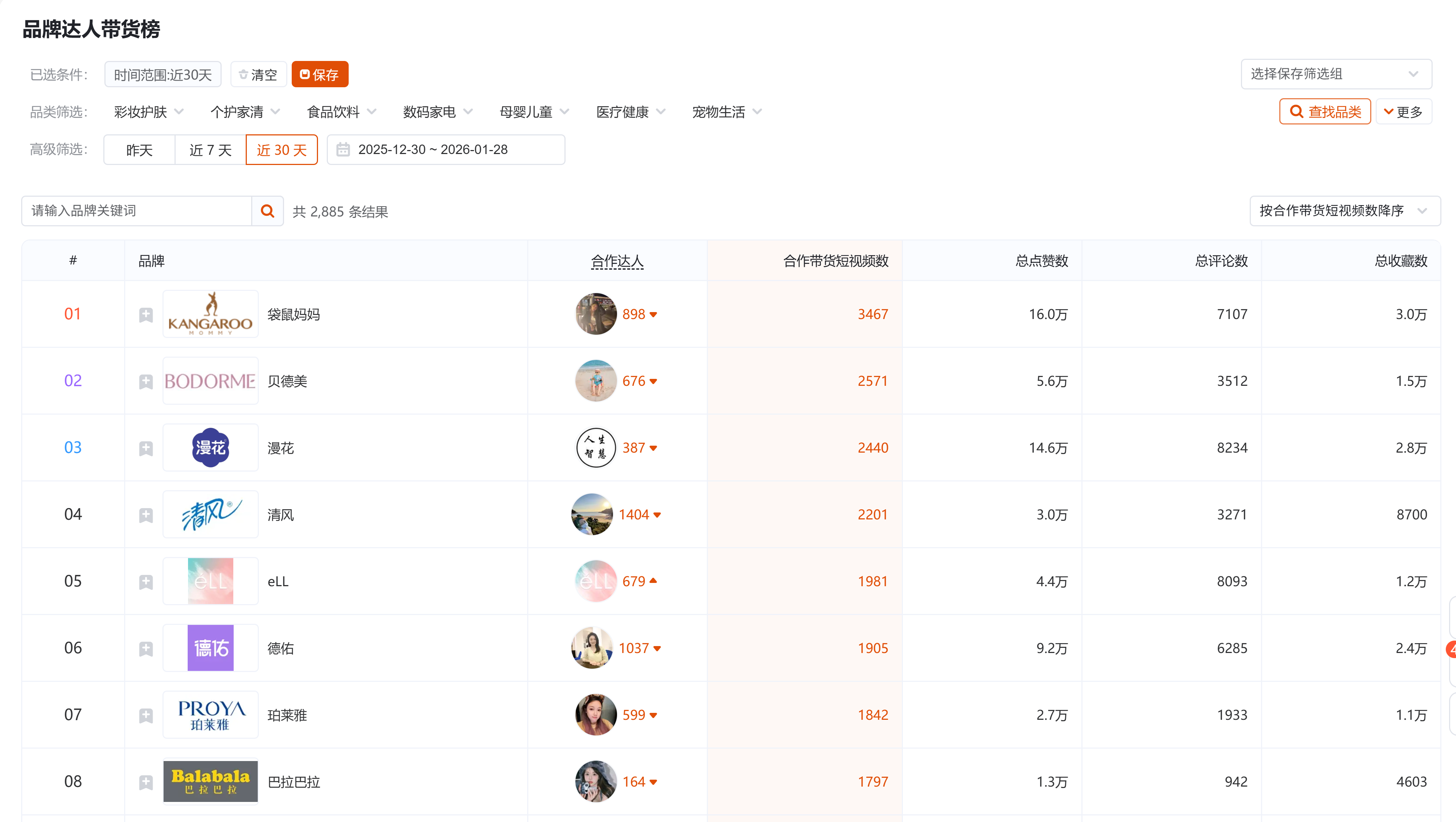Select the 昨天 time filter

tap(139, 150)
